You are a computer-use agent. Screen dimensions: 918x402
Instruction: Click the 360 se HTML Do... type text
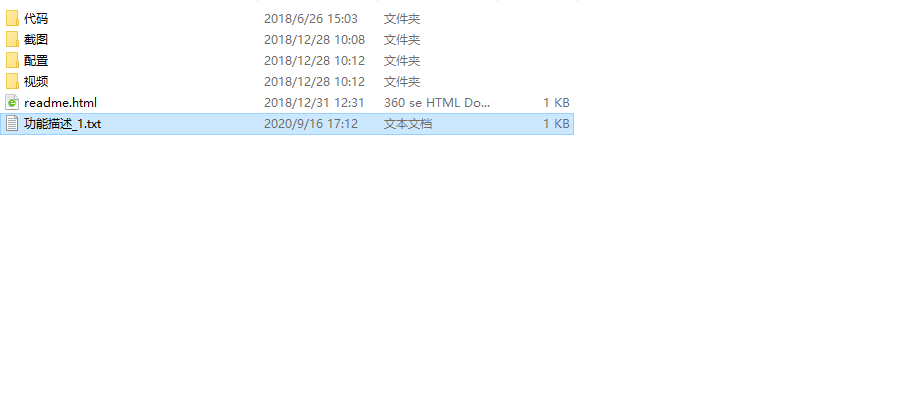437,102
